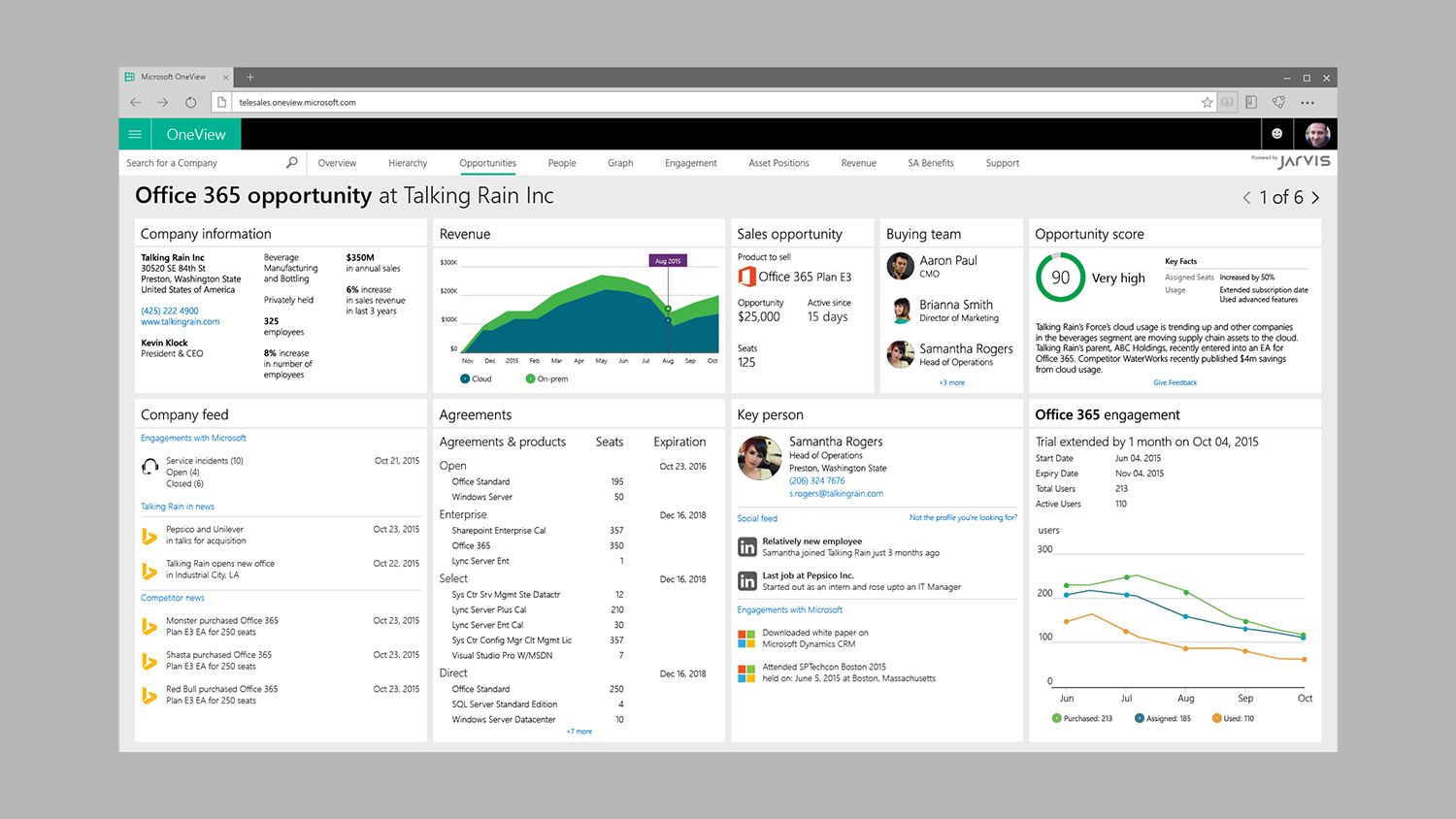The height and width of the screenshot is (819, 1456).
Task: Open the www.talkingrain.com link
Action: pyautogui.click(x=181, y=322)
